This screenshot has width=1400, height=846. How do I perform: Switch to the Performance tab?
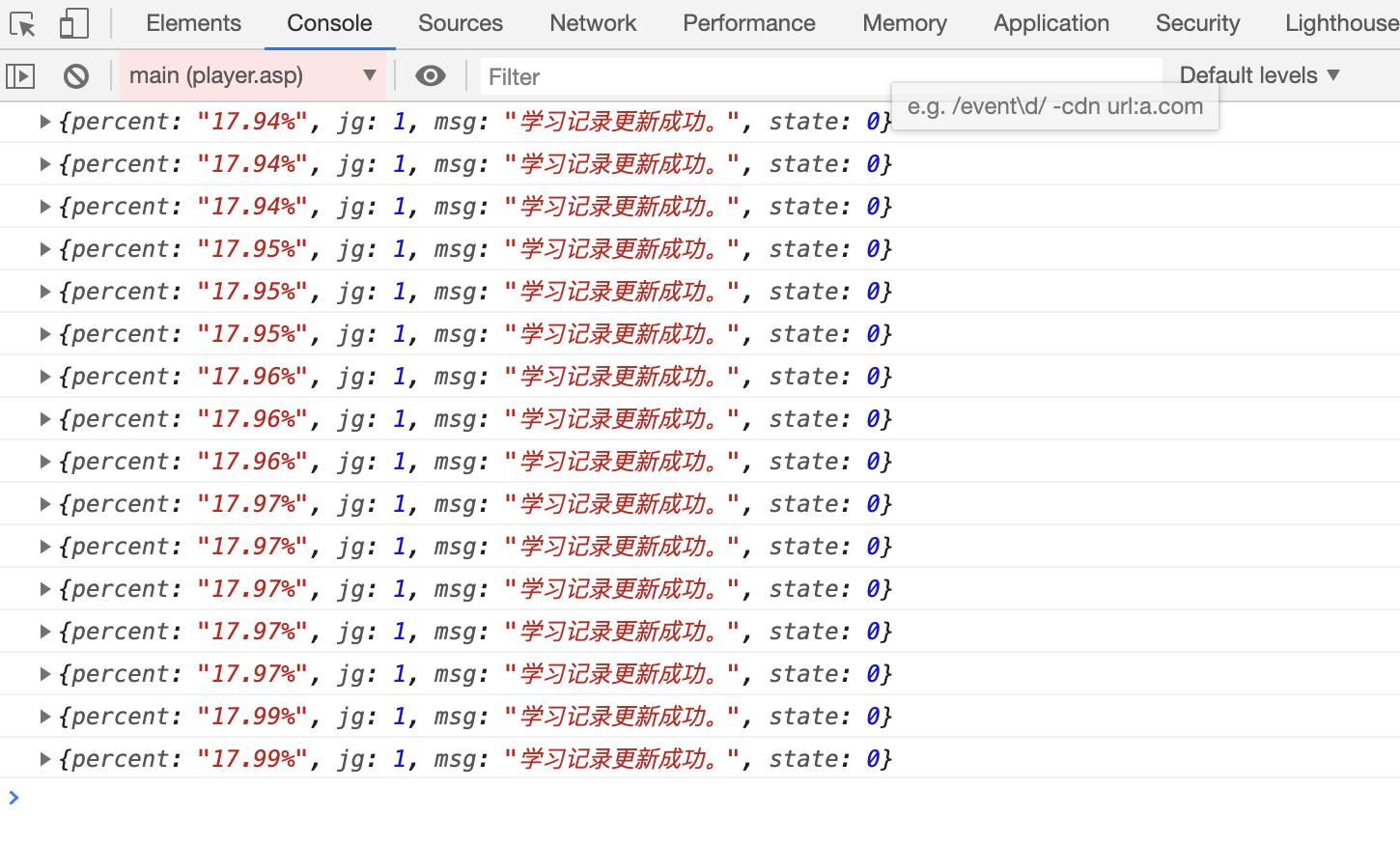tap(749, 23)
